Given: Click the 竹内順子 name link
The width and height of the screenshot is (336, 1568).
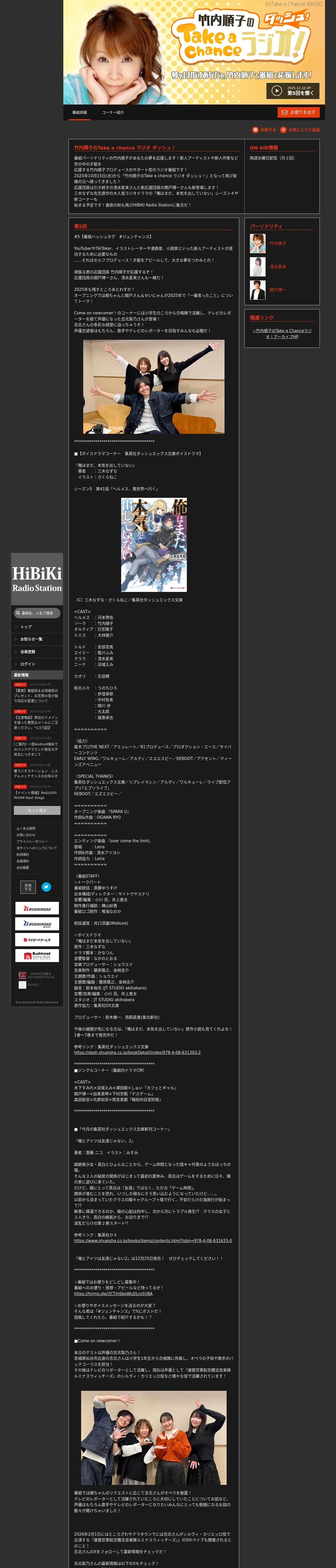Looking at the screenshot, I should [278, 244].
